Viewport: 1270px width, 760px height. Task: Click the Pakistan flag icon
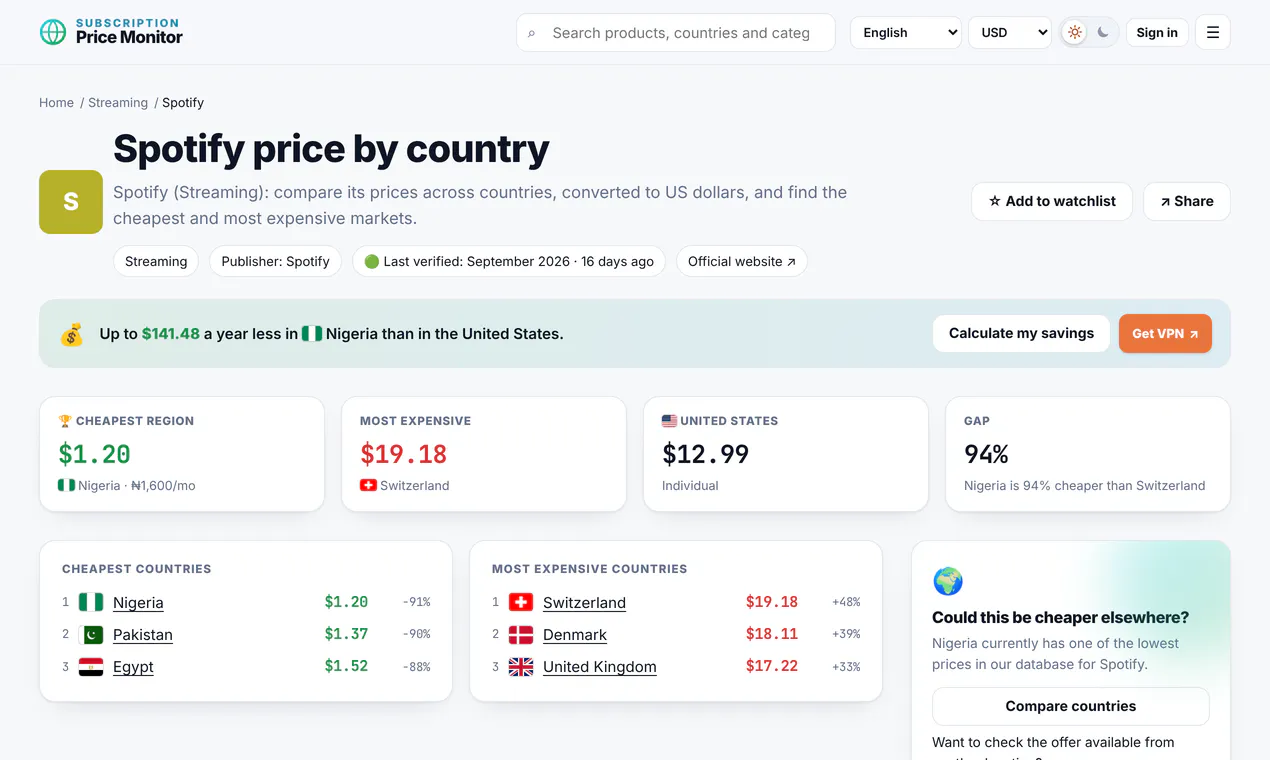[x=91, y=634]
